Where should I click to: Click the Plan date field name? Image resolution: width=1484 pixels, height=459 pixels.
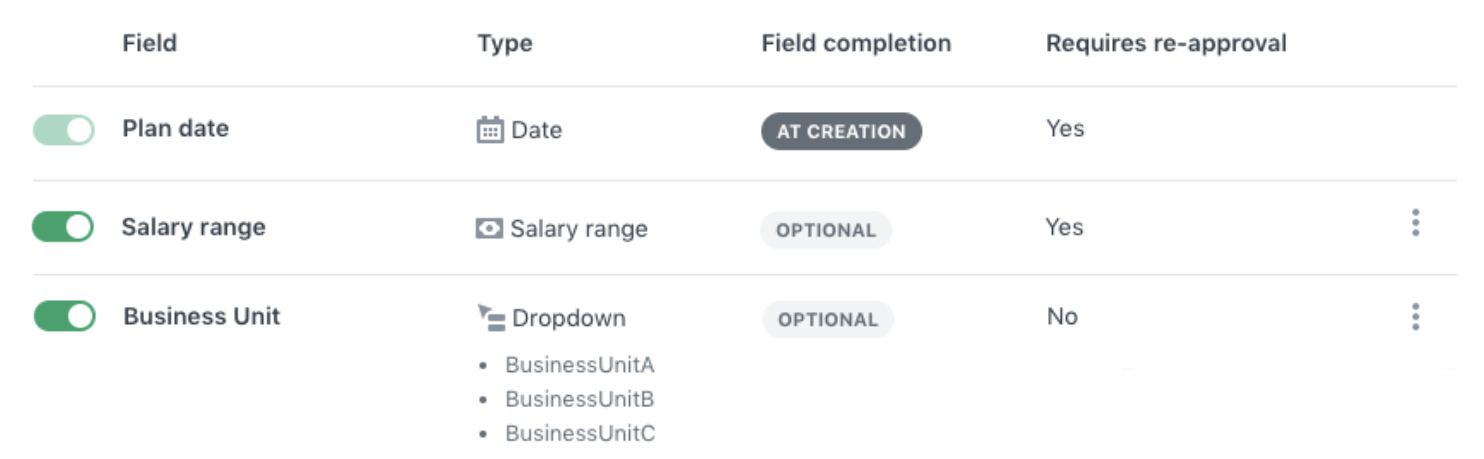click(176, 128)
